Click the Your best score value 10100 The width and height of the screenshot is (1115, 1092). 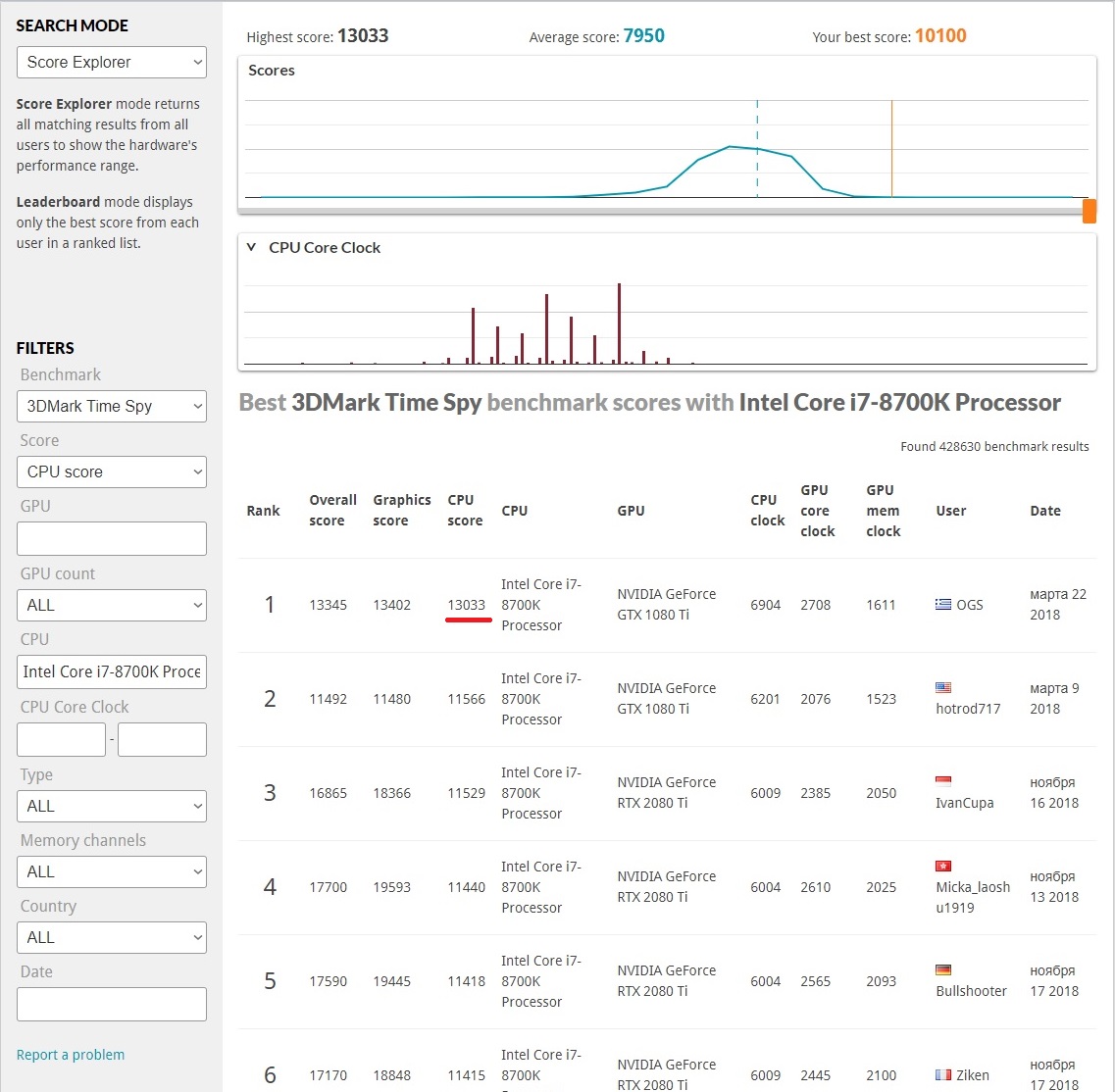point(940,35)
